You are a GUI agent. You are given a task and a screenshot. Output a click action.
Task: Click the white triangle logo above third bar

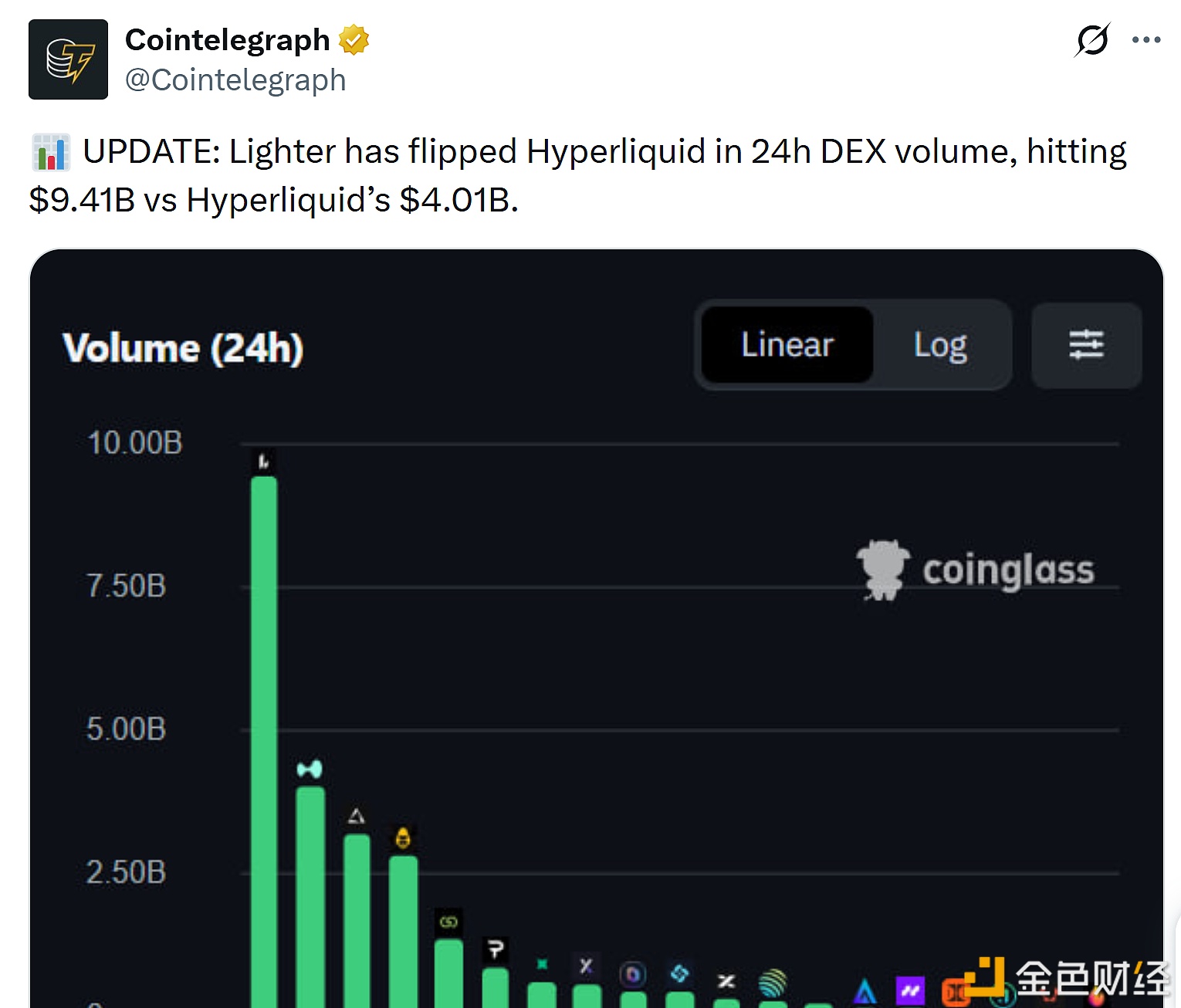click(x=356, y=816)
